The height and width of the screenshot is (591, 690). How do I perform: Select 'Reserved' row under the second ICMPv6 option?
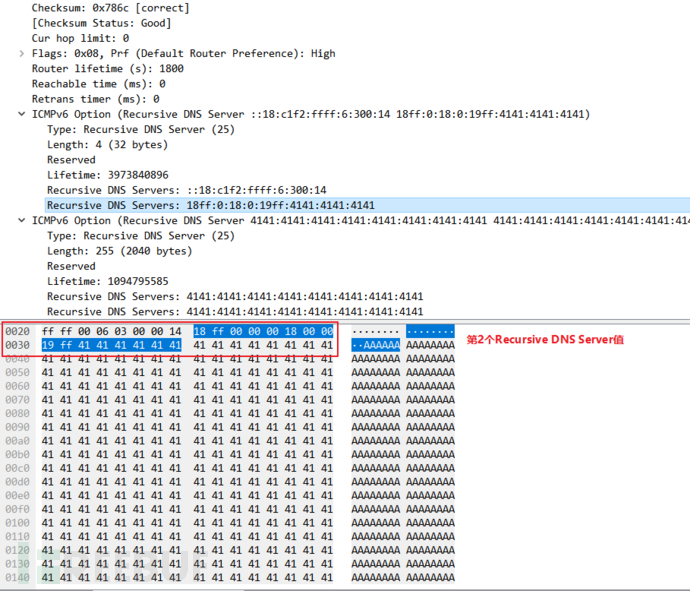(x=71, y=266)
